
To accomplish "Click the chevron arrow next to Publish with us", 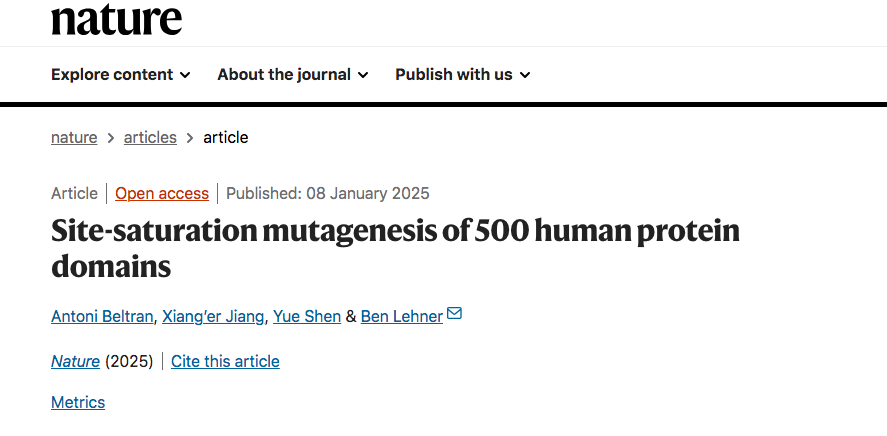I will click(525, 75).
